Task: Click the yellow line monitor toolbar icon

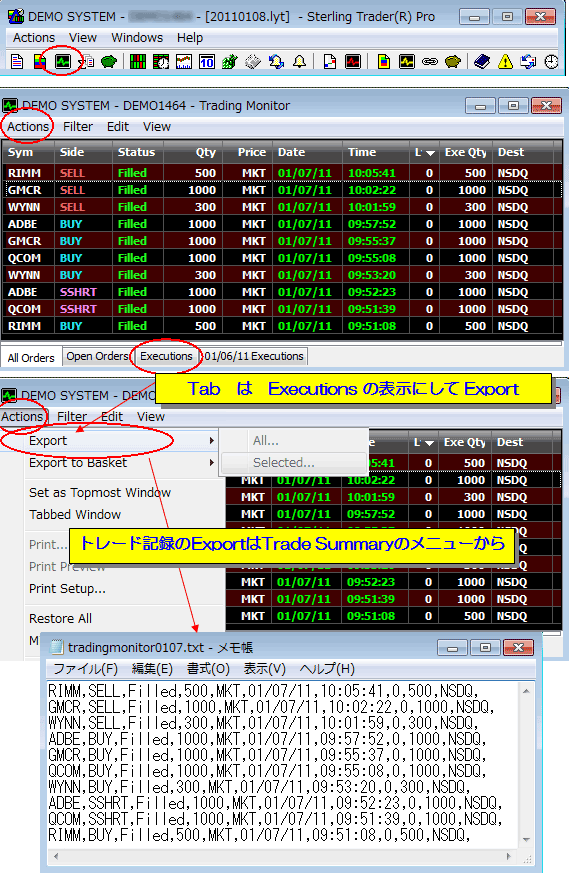Action: click(406, 61)
